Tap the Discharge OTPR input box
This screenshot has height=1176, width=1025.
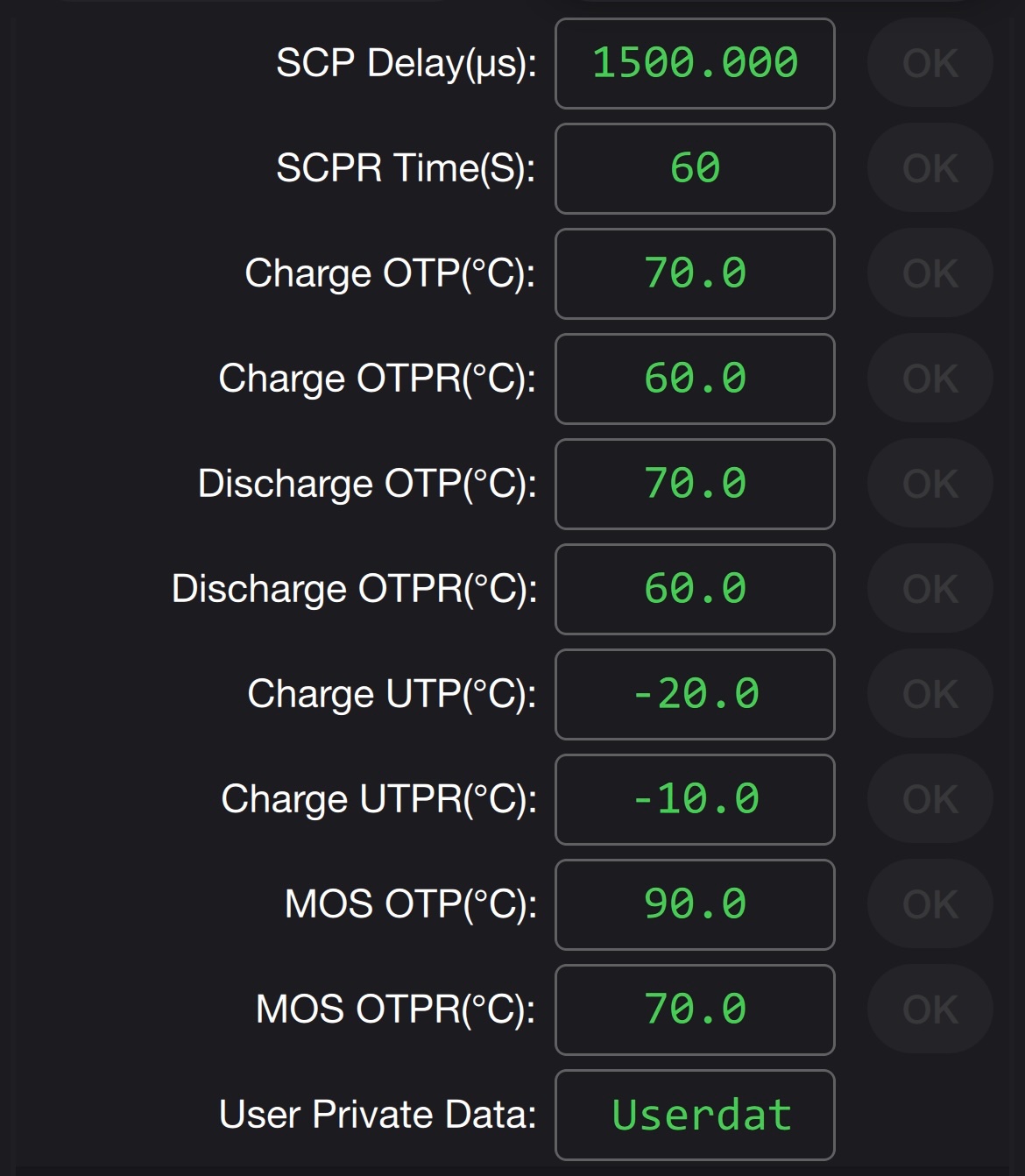(x=695, y=590)
